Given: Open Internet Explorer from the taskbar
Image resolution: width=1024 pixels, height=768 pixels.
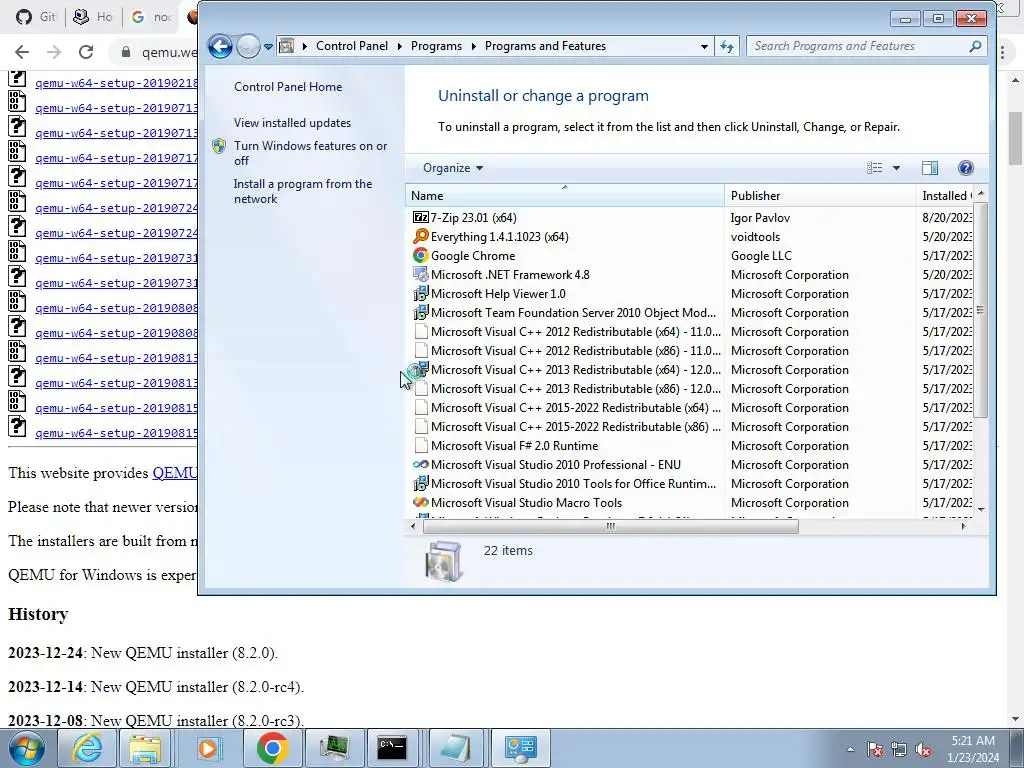Looking at the screenshot, I should click(x=87, y=748).
